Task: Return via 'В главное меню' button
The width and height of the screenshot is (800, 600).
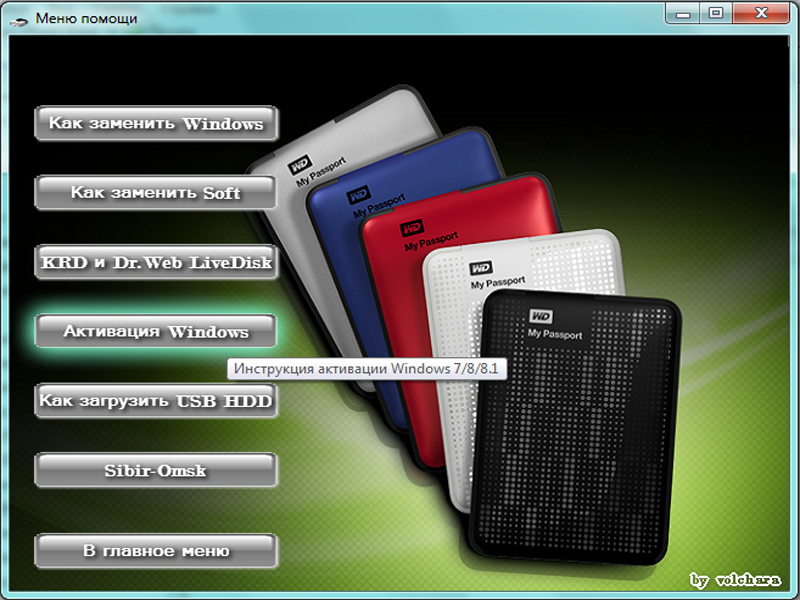Action: click(x=156, y=551)
